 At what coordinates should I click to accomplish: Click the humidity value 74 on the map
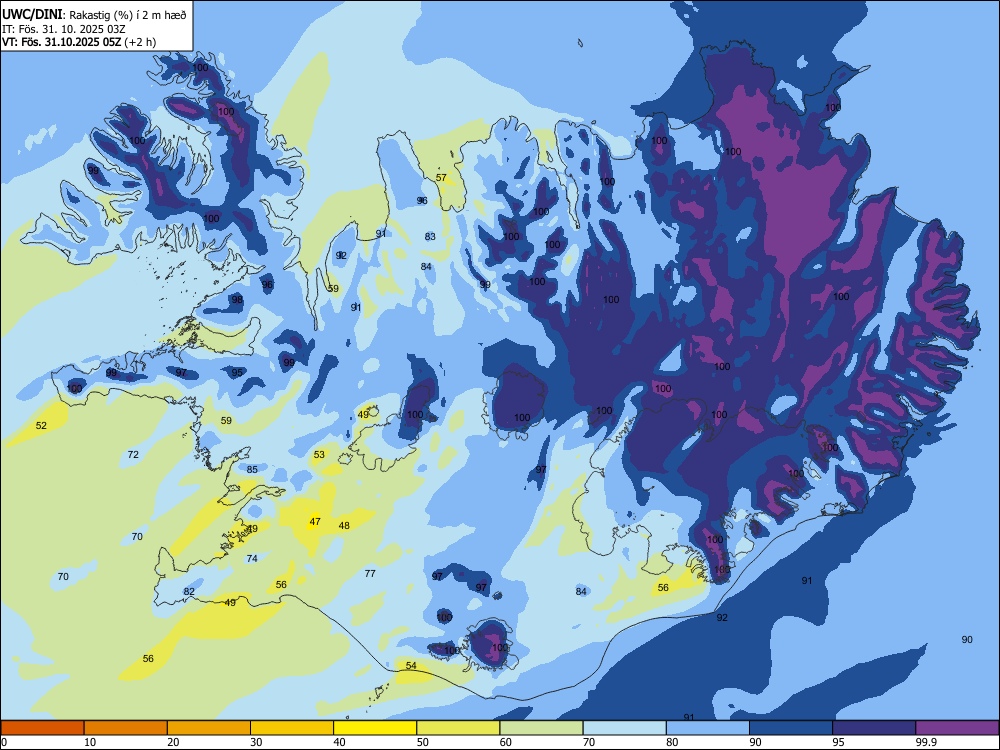coord(252,559)
